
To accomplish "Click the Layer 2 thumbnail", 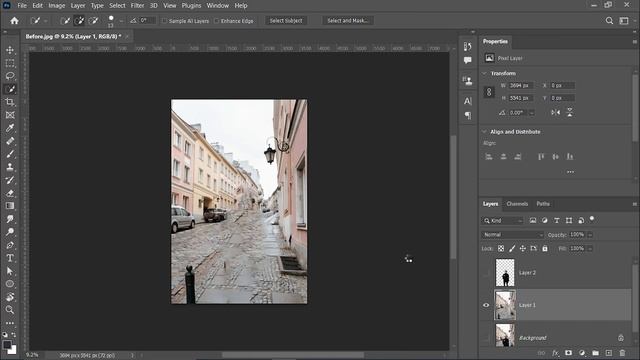I will pyautogui.click(x=505, y=273).
